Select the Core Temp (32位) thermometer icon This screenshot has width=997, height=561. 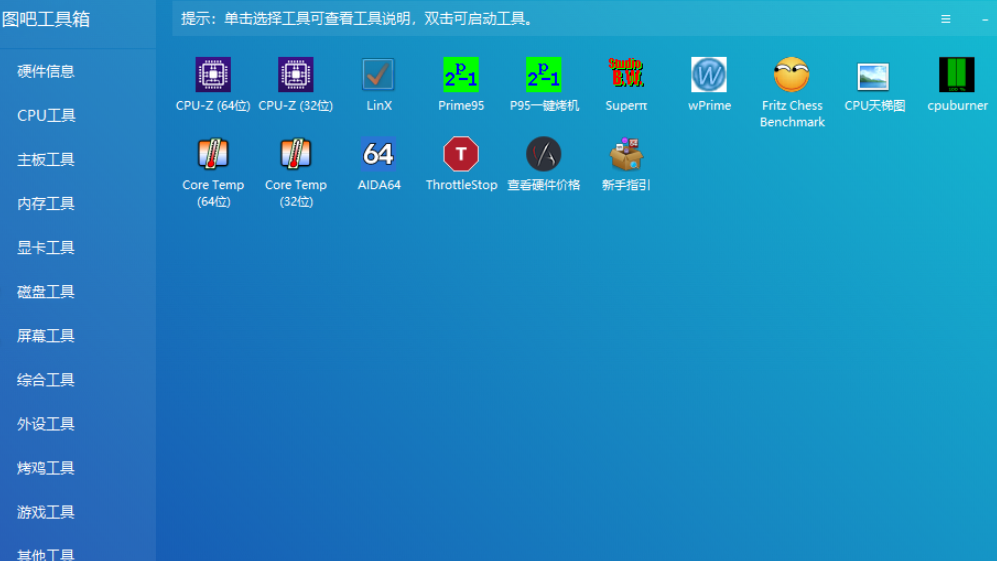[296, 154]
